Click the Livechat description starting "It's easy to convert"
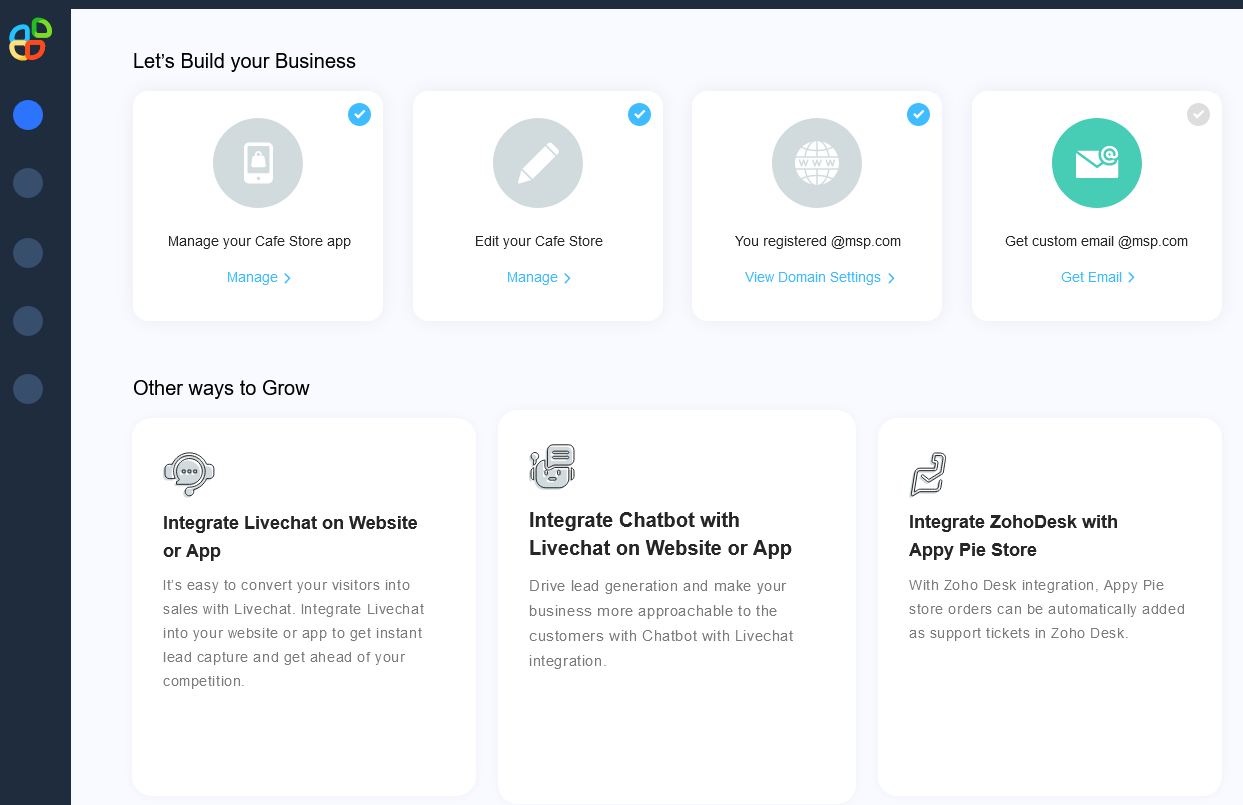Image resolution: width=1243 pixels, height=805 pixels. 294,633
